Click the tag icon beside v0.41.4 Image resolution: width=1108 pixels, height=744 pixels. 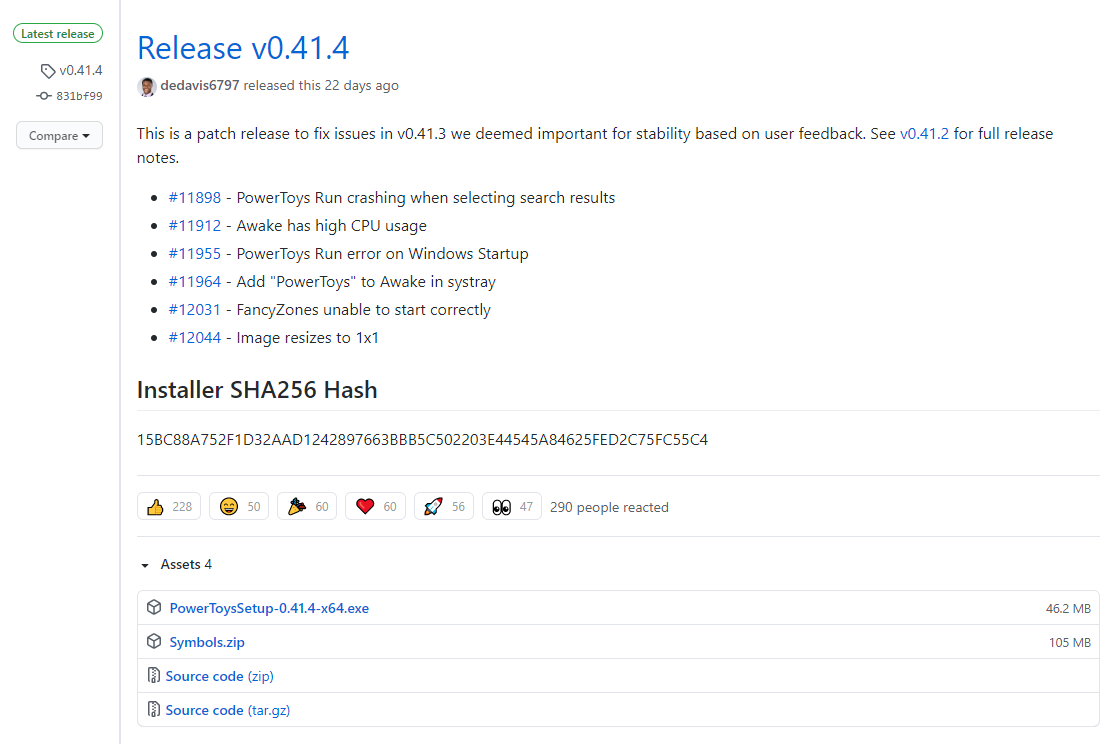pyautogui.click(x=47, y=71)
